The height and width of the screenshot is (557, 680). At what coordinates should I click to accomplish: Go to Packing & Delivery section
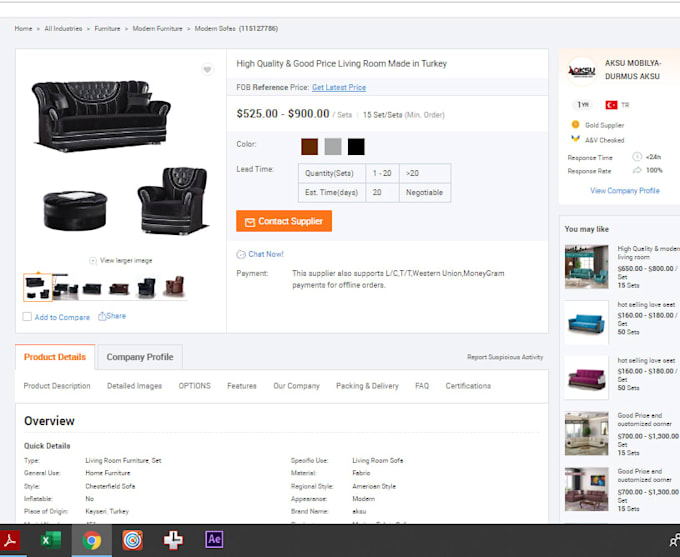(x=367, y=386)
